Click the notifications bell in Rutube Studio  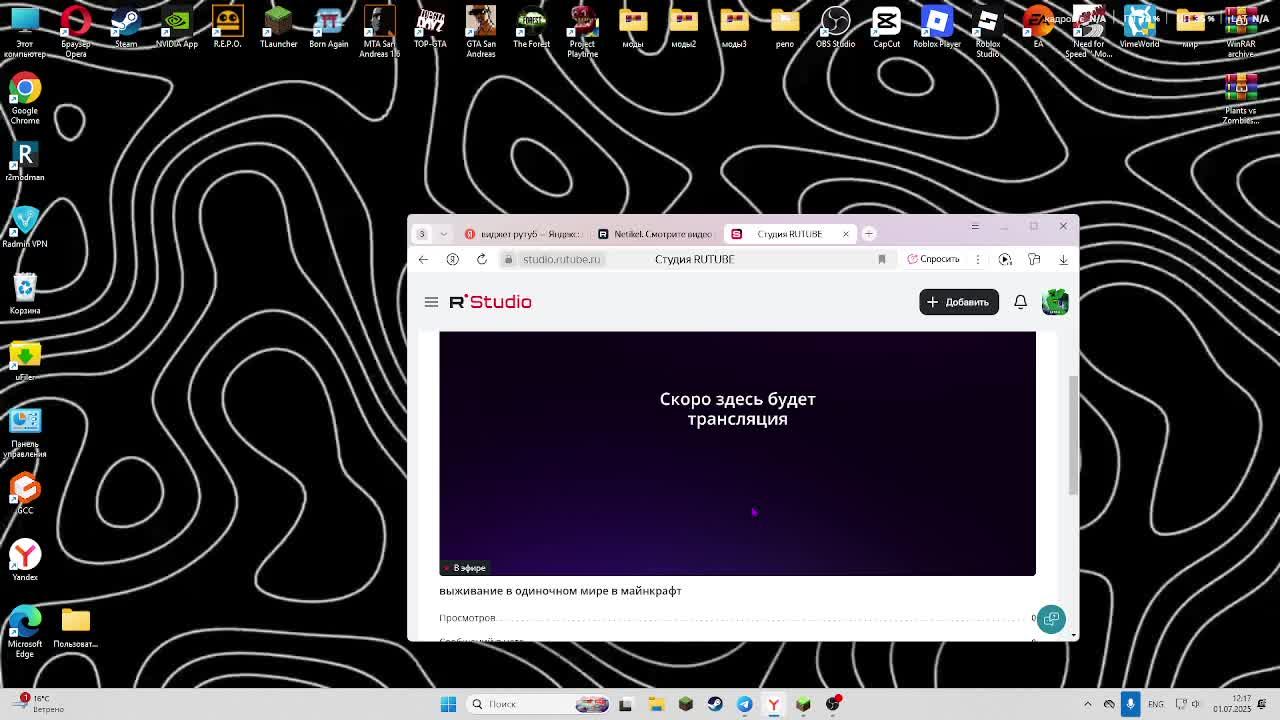[1020, 302]
